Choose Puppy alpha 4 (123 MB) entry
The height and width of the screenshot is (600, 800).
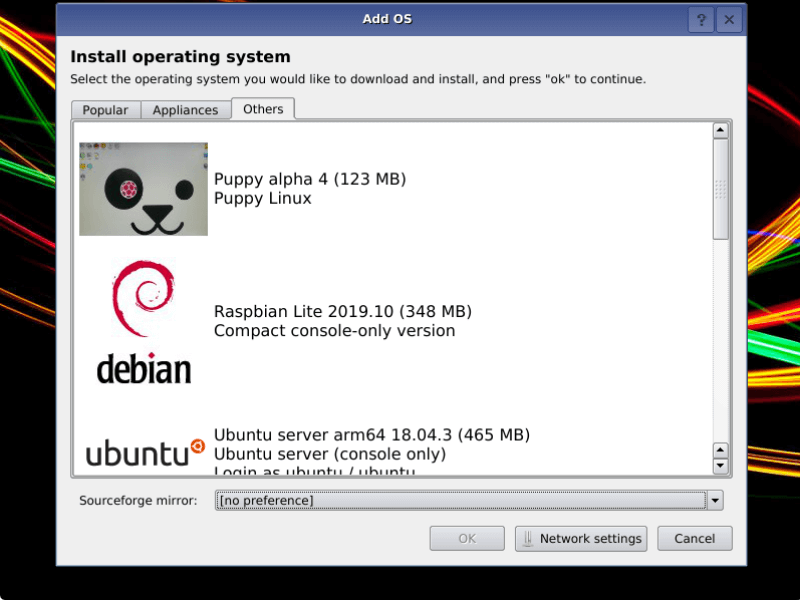click(310, 179)
